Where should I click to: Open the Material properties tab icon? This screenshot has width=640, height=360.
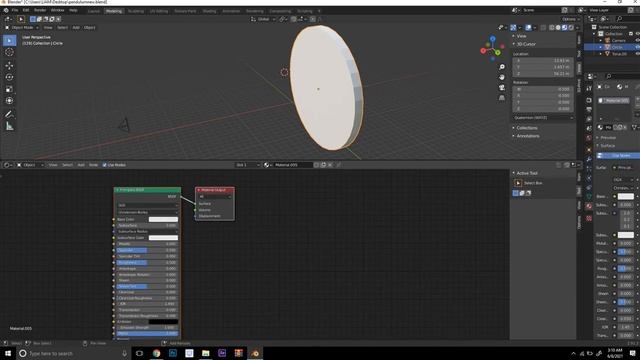[x=589, y=206]
